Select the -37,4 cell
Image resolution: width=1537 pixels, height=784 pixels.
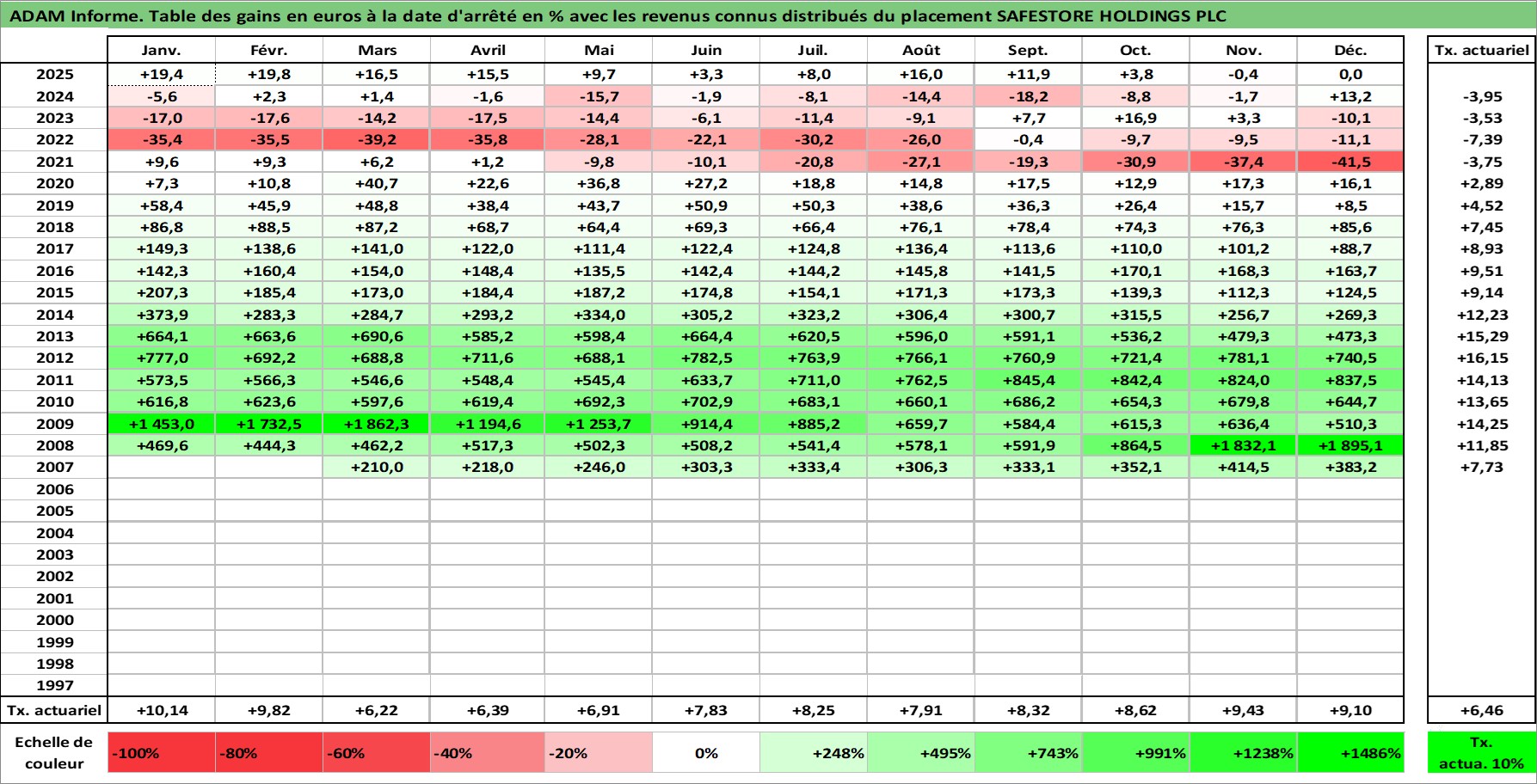tap(1244, 162)
